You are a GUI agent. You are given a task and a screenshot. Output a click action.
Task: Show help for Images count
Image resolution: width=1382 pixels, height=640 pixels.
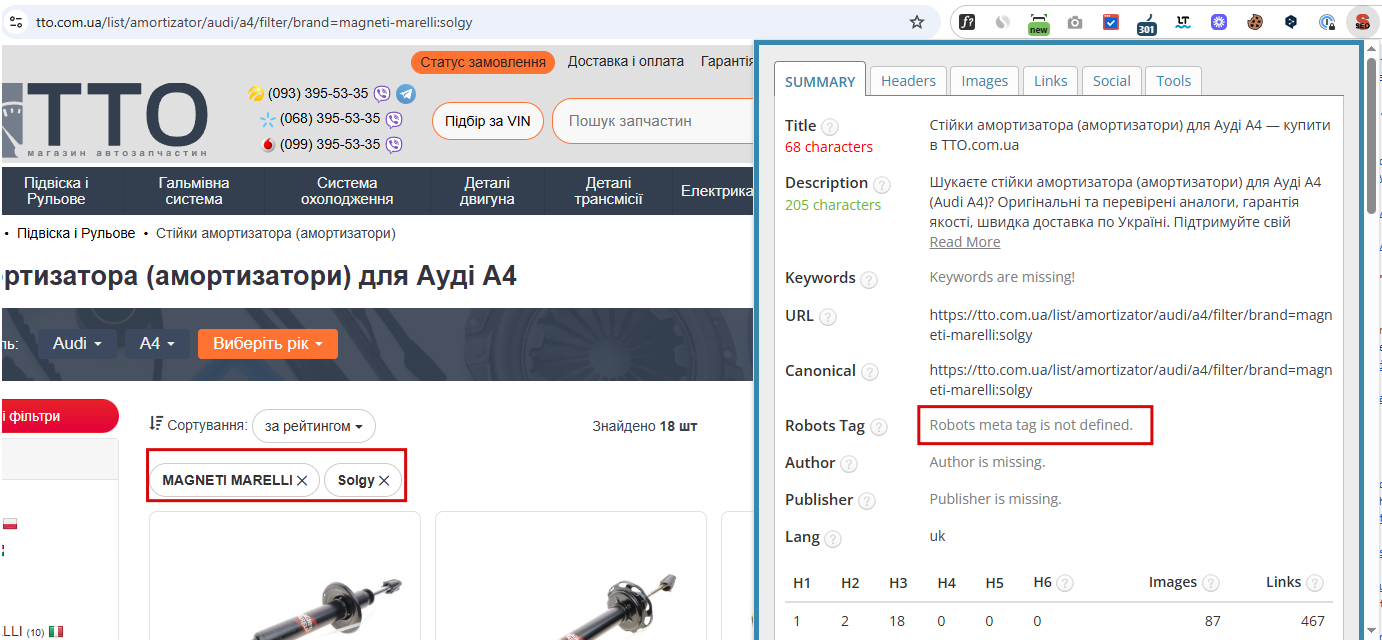point(1211,583)
